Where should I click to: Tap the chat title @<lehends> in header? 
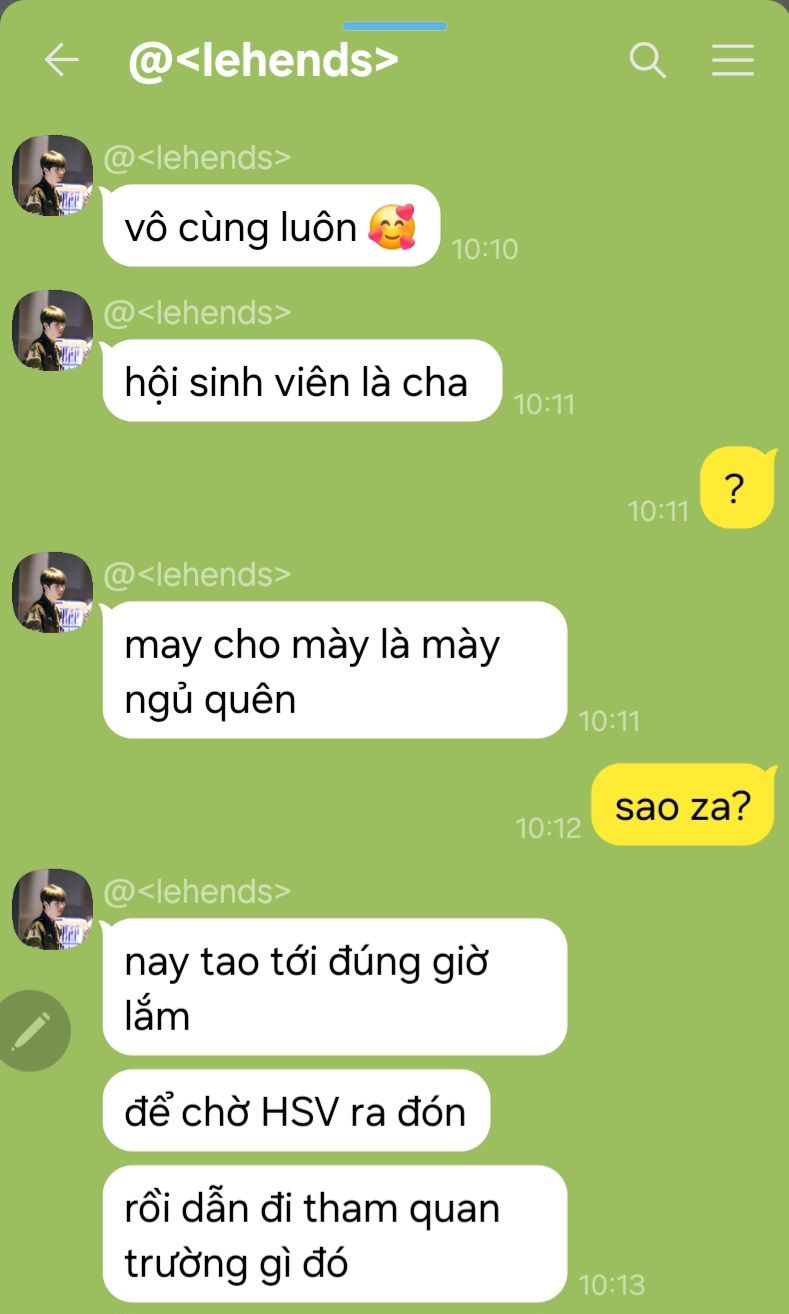(x=263, y=61)
